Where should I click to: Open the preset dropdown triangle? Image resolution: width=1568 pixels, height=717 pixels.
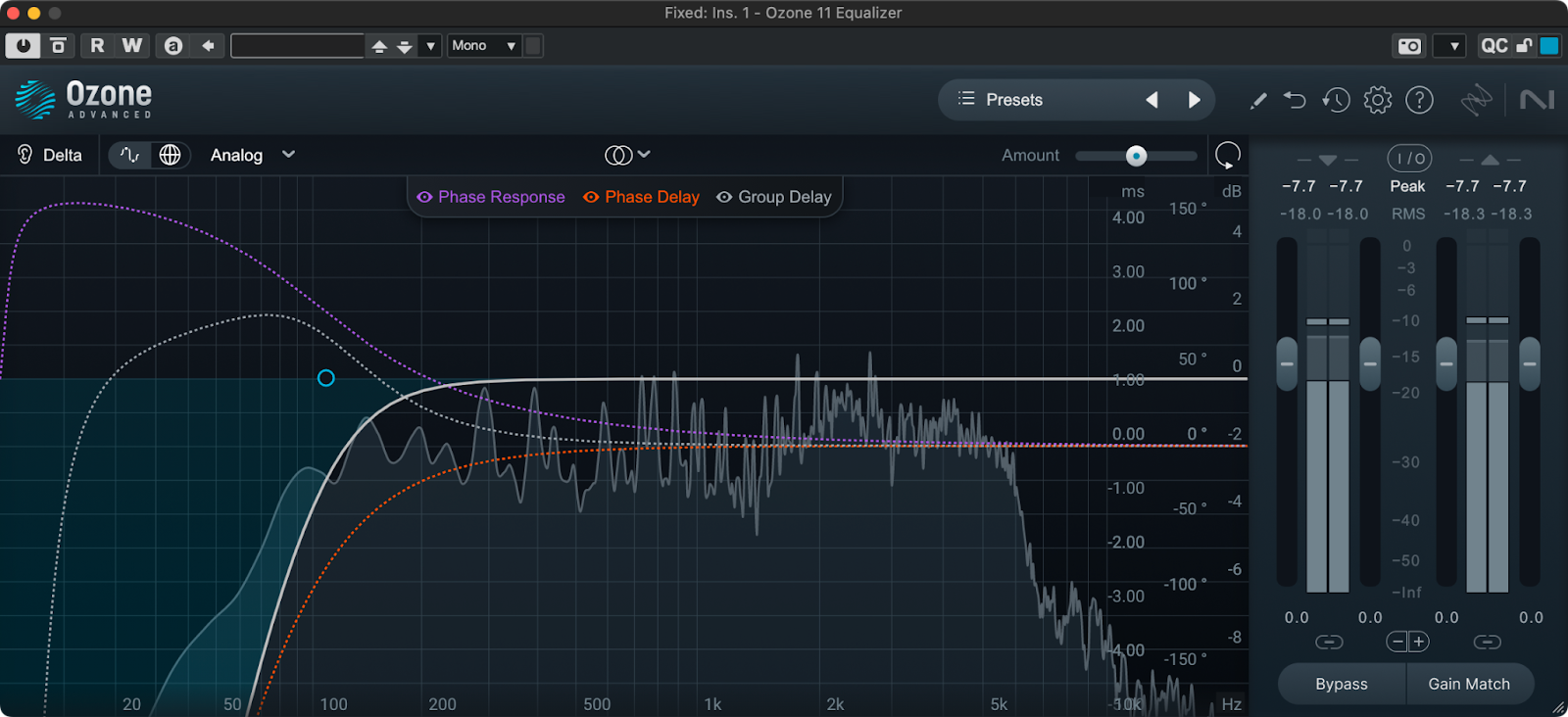click(x=430, y=46)
